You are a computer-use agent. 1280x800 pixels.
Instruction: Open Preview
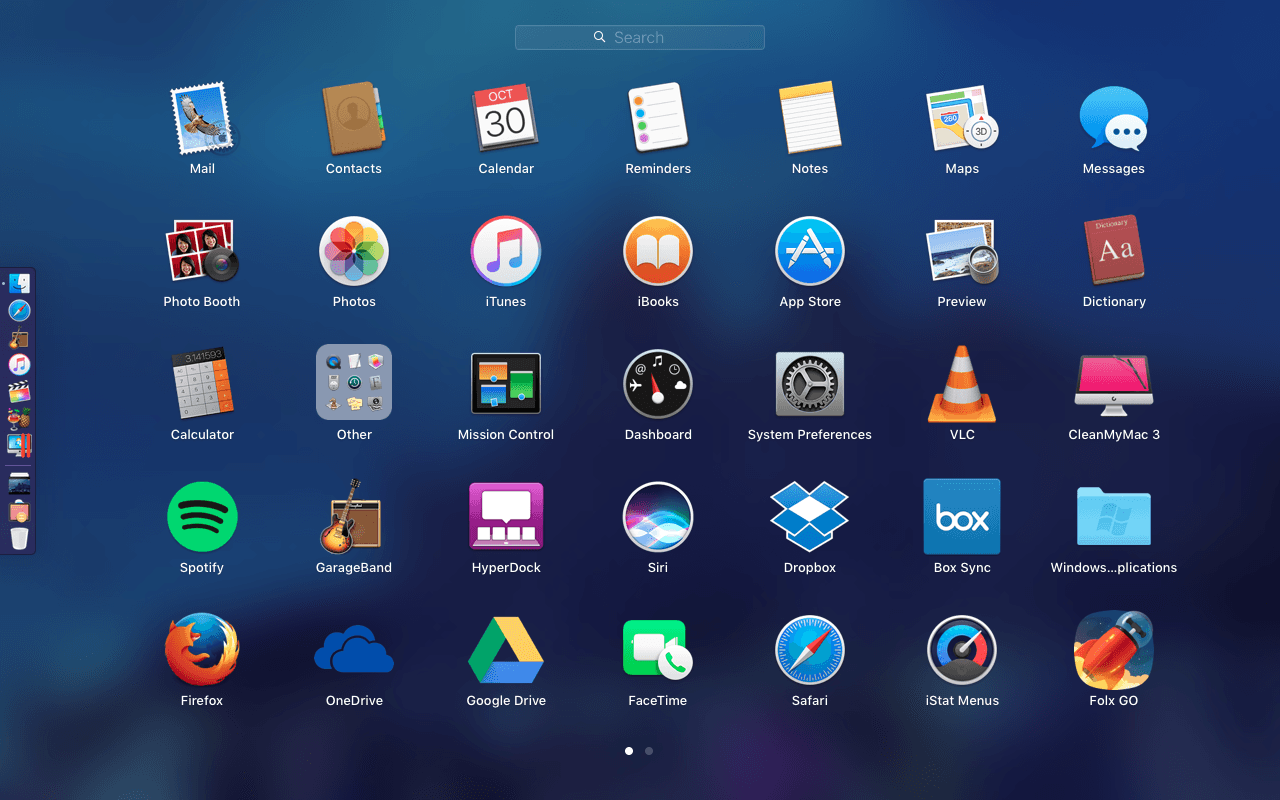pyautogui.click(x=962, y=251)
